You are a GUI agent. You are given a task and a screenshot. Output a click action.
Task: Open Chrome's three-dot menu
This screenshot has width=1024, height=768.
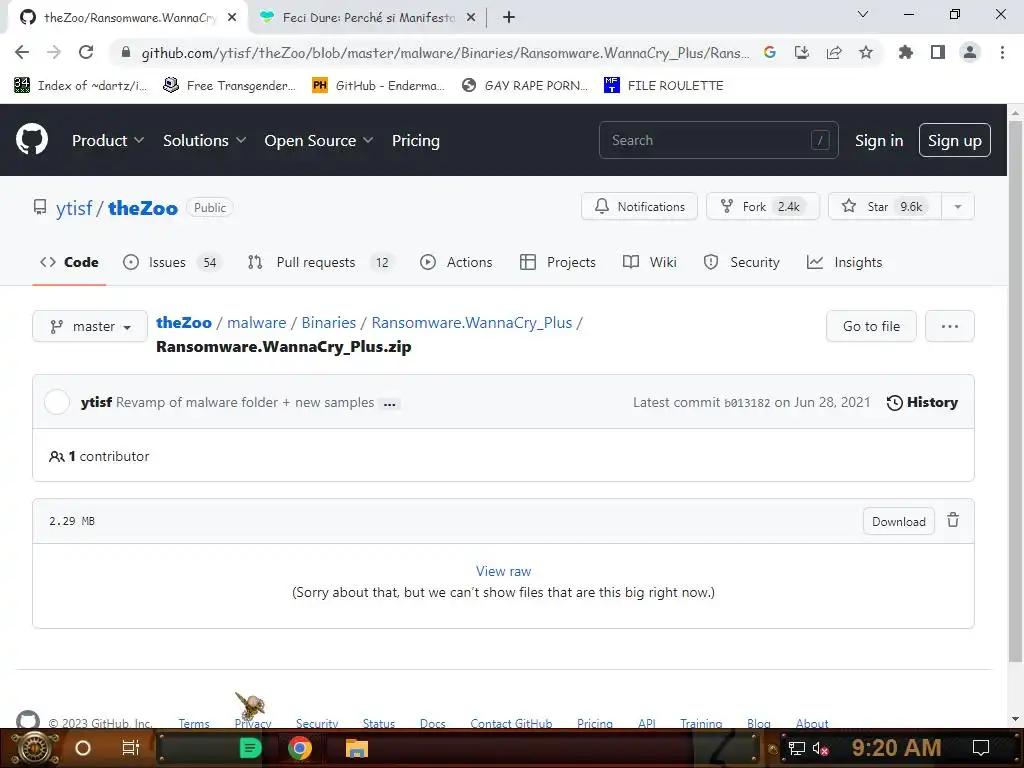click(1002, 52)
